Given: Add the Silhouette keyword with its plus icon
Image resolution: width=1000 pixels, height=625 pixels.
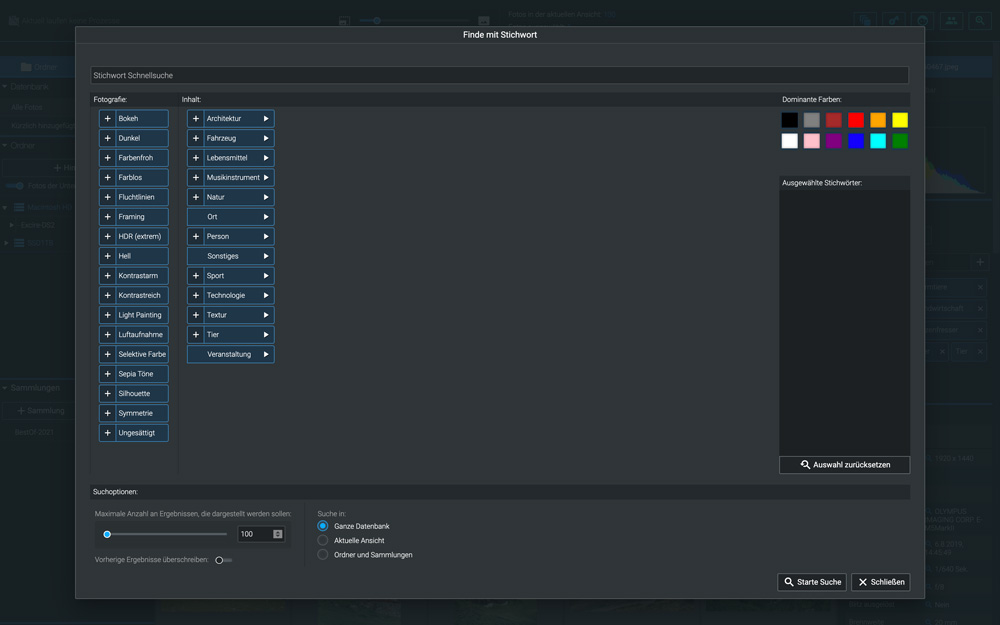Looking at the screenshot, I should (x=108, y=393).
